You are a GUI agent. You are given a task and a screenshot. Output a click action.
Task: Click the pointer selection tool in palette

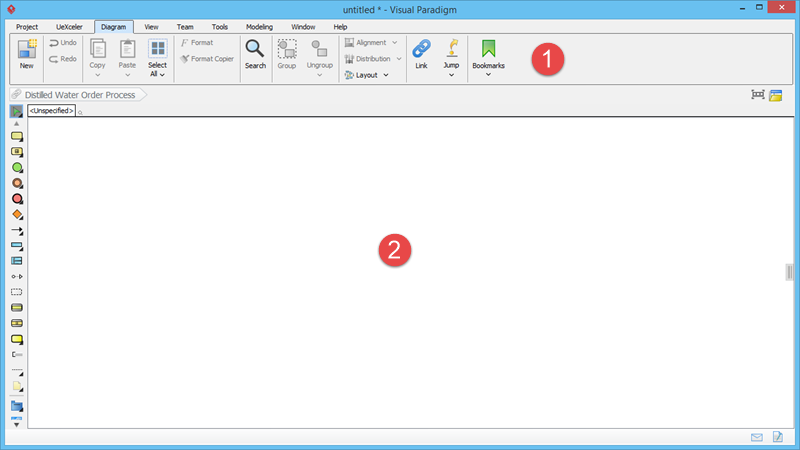(x=16, y=111)
